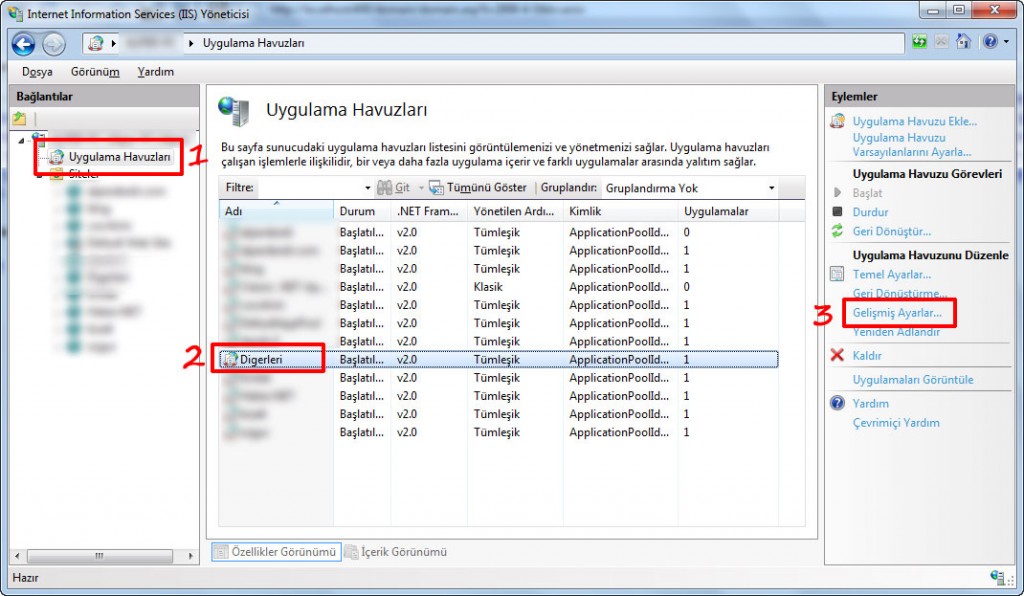Switch to the İçerik Görünümü tab
The height and width of the screenshot is (596, 1024).
click(396, 552)
